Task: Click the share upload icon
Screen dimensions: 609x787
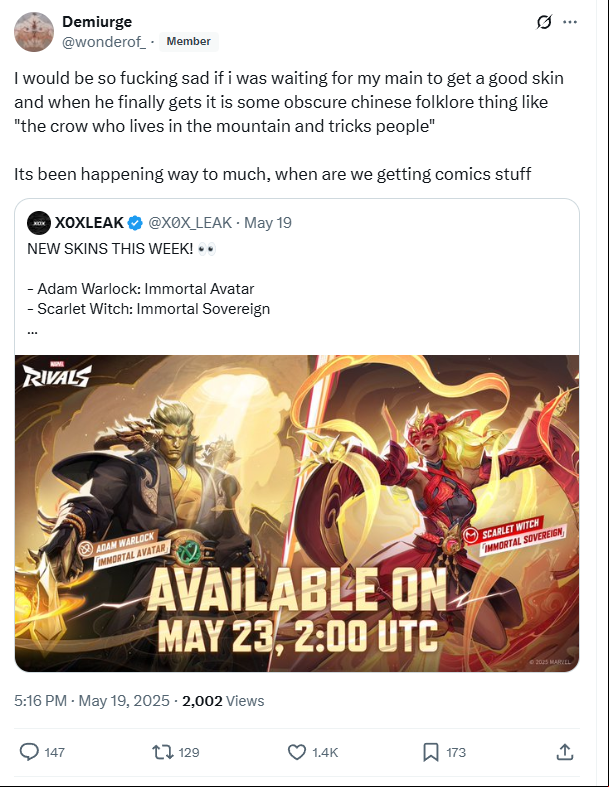Action: pos(565,752)
